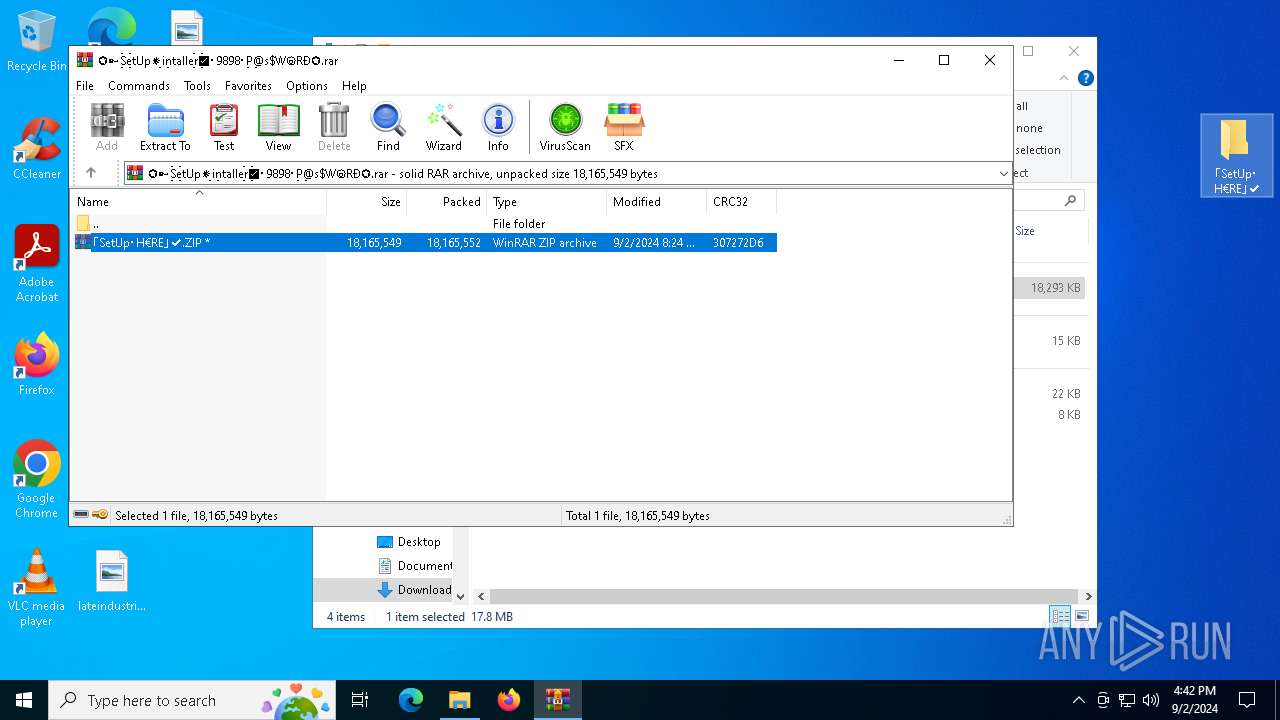Click Explorer's horizontal scrollbar track
1280x720 pixels.
[x=784, y=596]
